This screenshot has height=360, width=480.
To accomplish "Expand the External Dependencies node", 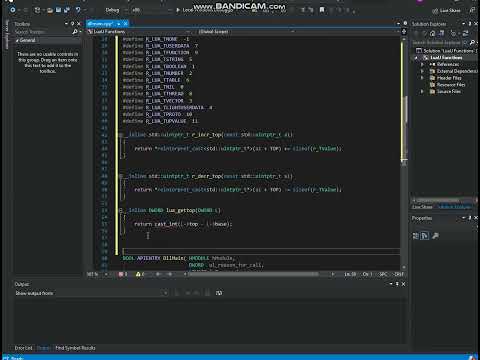I will 422,71.
